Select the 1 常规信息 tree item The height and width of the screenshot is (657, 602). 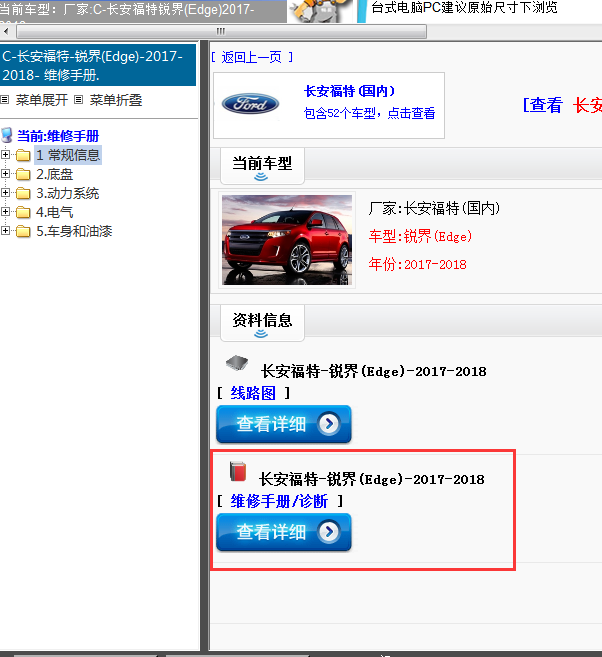(68, 155)
